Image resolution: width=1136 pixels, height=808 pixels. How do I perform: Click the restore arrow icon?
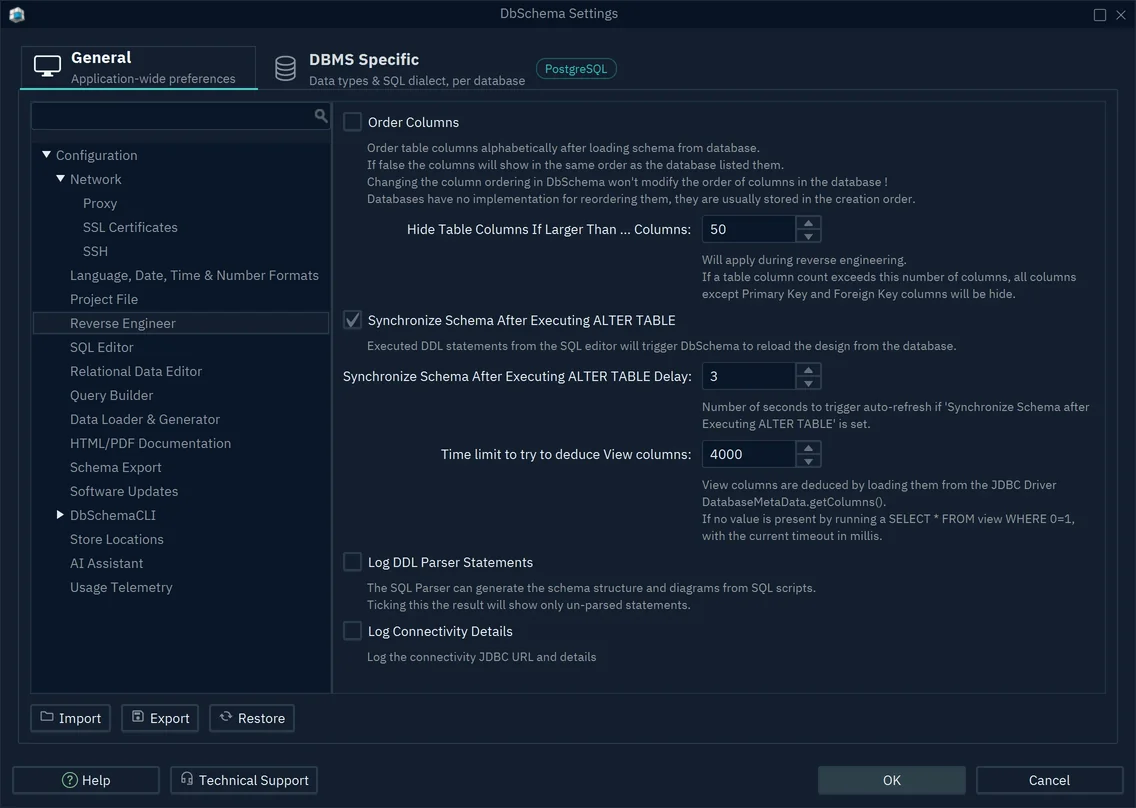[226, 717]
